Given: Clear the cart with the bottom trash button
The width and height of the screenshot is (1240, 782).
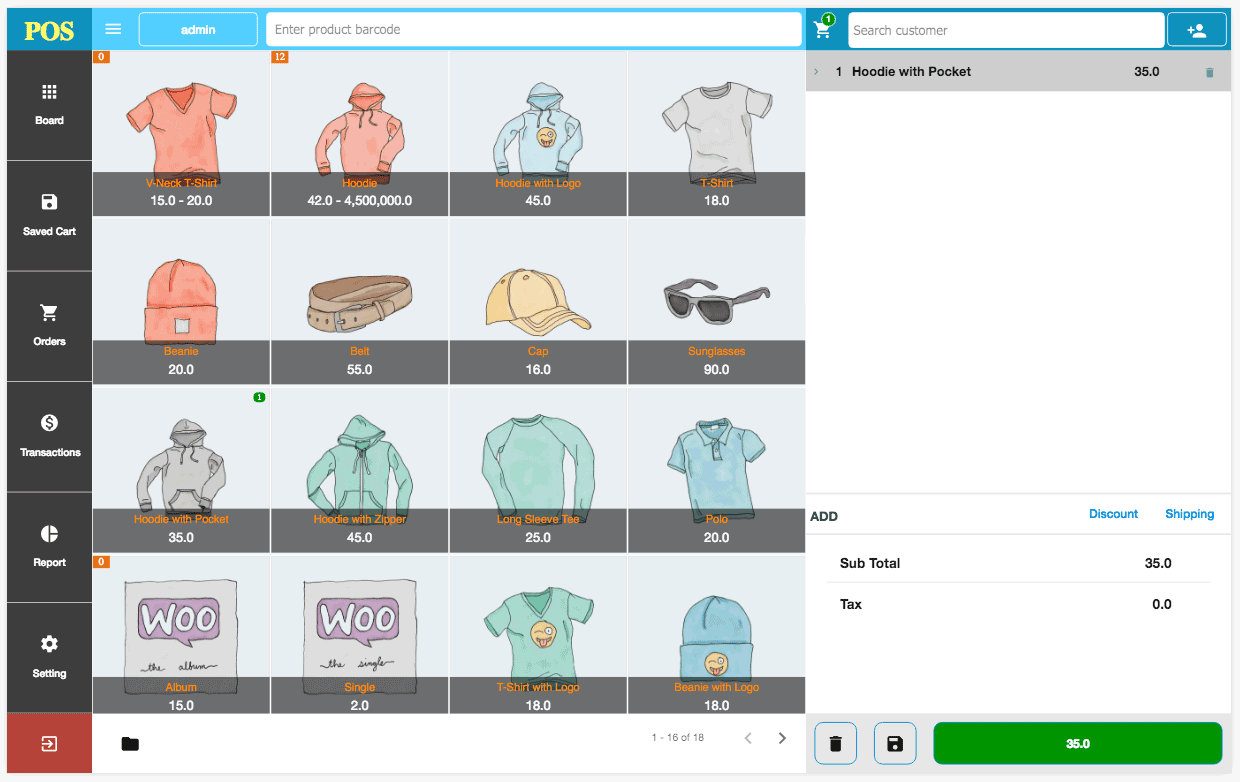Looking at the screenshot, I should [835, 743].
